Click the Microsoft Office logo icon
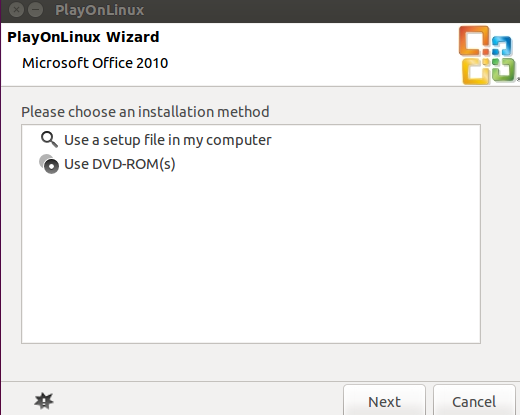 click(x=488, y=55)
